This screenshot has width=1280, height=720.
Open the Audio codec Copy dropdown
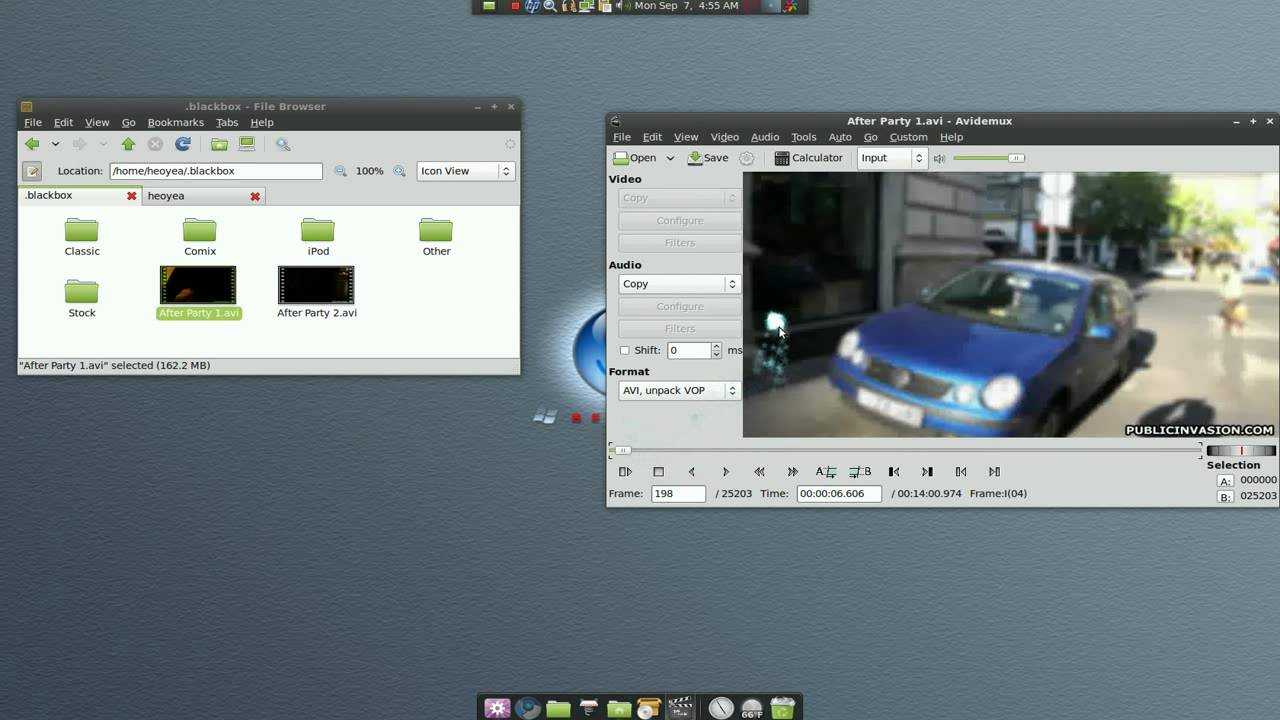click(678, 284)
